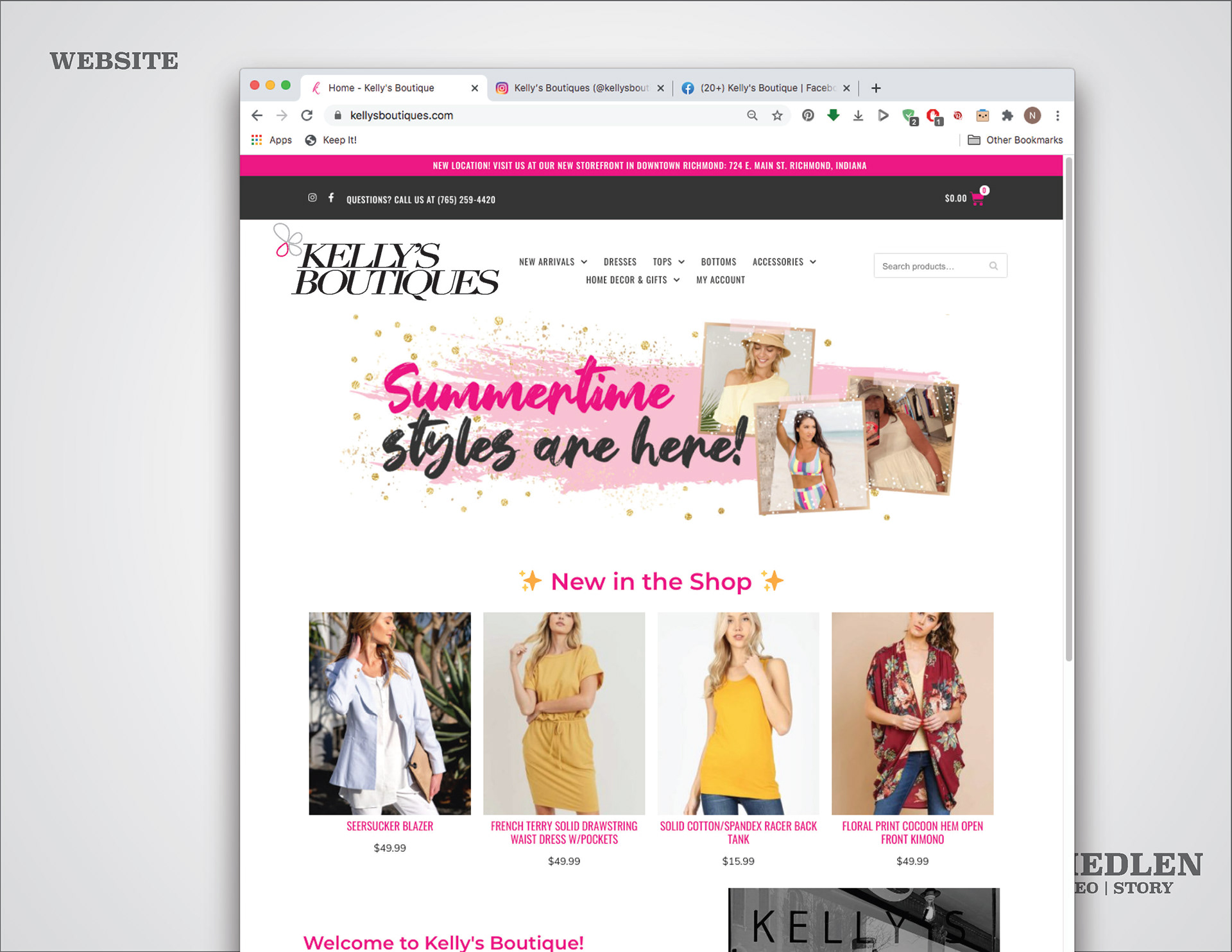Screen dimensions: 1232x952
Task: Click the Seersucker Blazer product title
Action: click(389, 826)
